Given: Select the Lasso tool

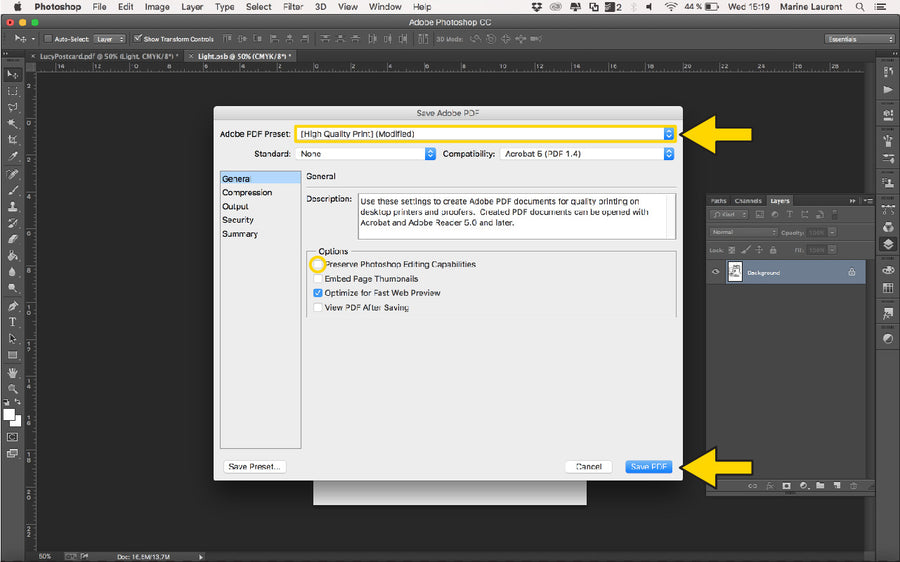Looking at the screenshot, I should point(12,107).
